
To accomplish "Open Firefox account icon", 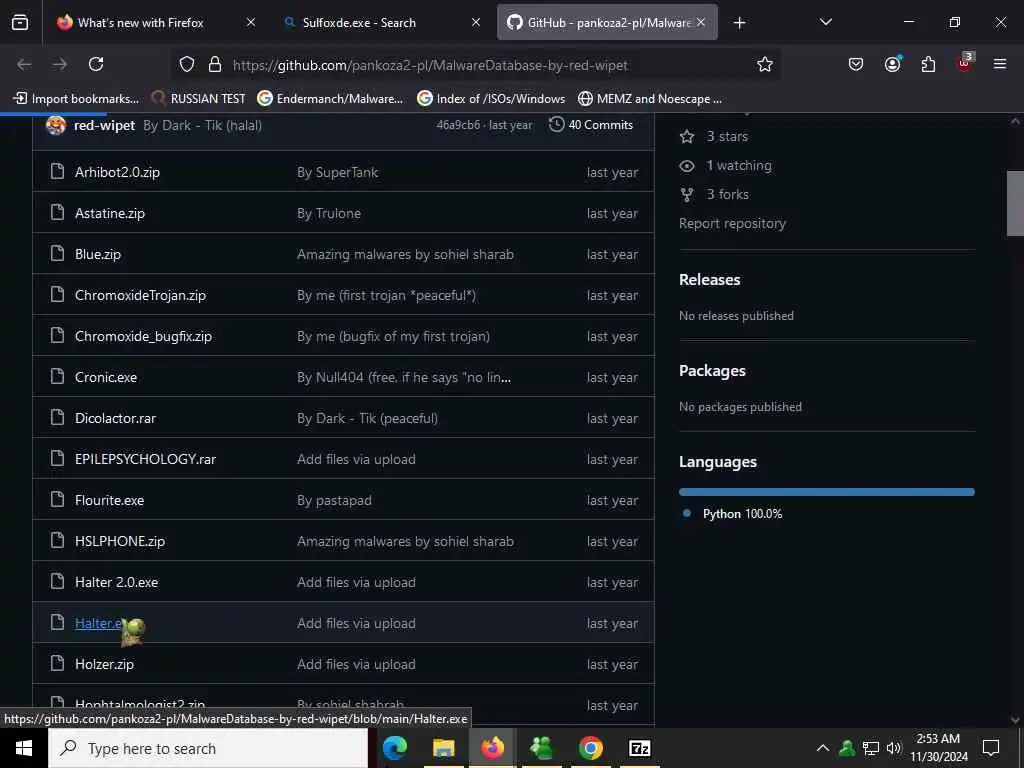I will pos(892,64).
